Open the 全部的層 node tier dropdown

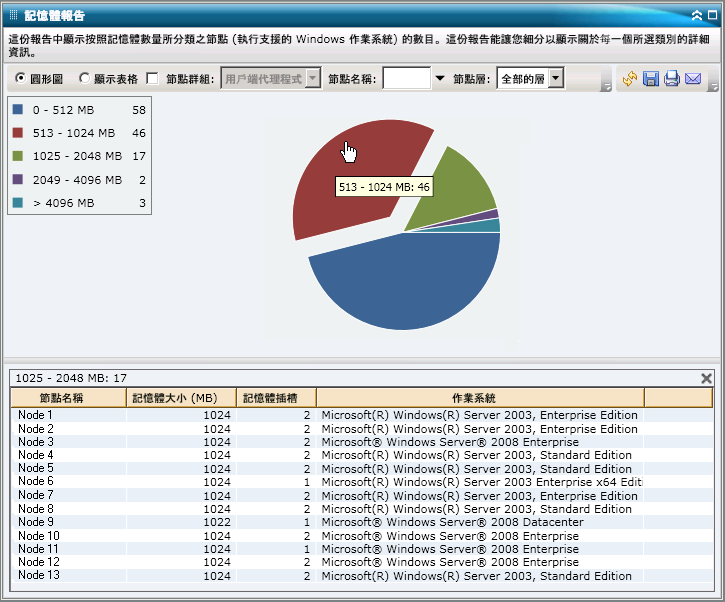click(530, 78)
